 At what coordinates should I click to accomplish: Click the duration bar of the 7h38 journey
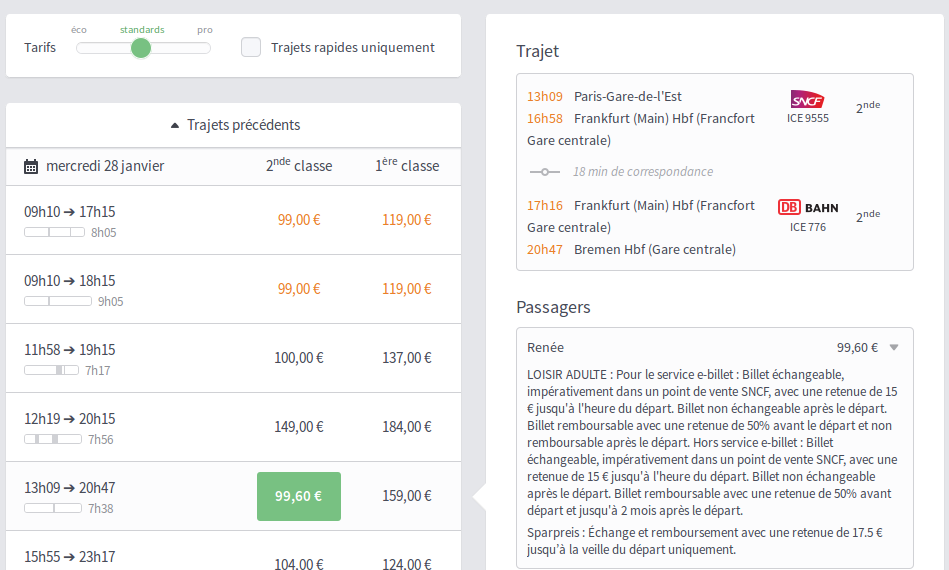point(53,508)
